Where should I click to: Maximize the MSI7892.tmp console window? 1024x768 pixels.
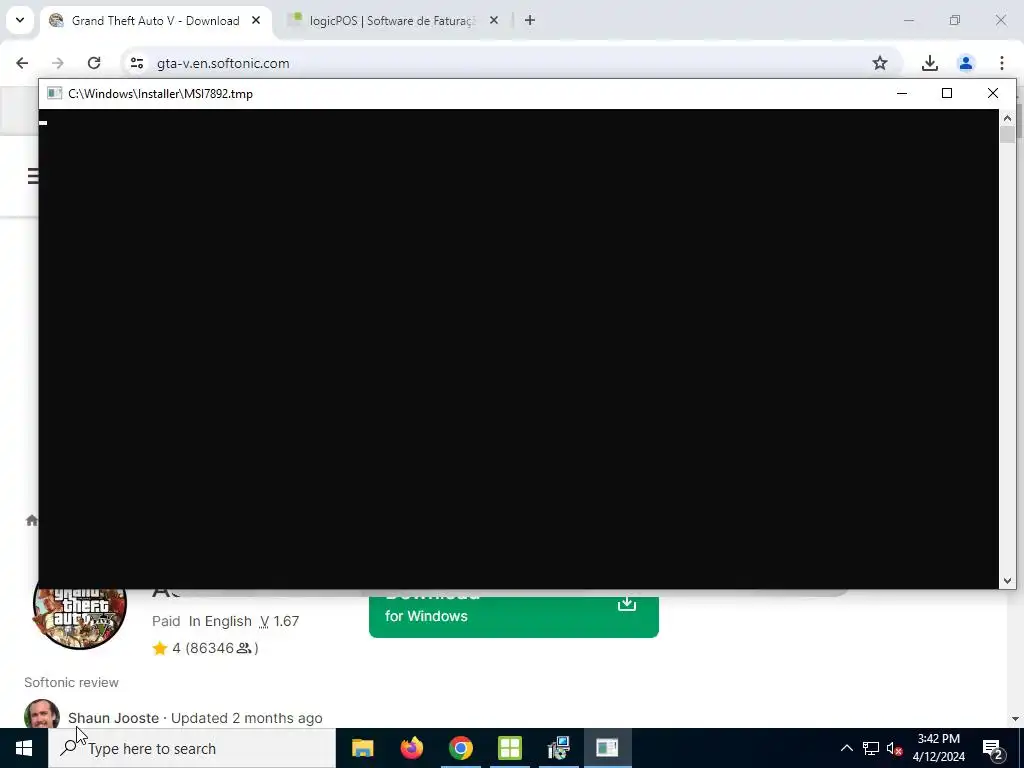click(947, 93)
